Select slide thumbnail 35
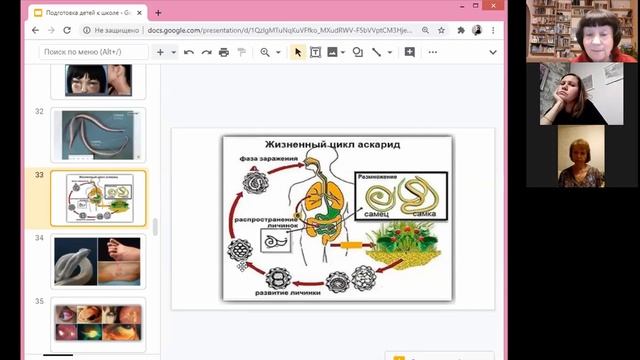This screenshot has width=640, height=360. 98,324
